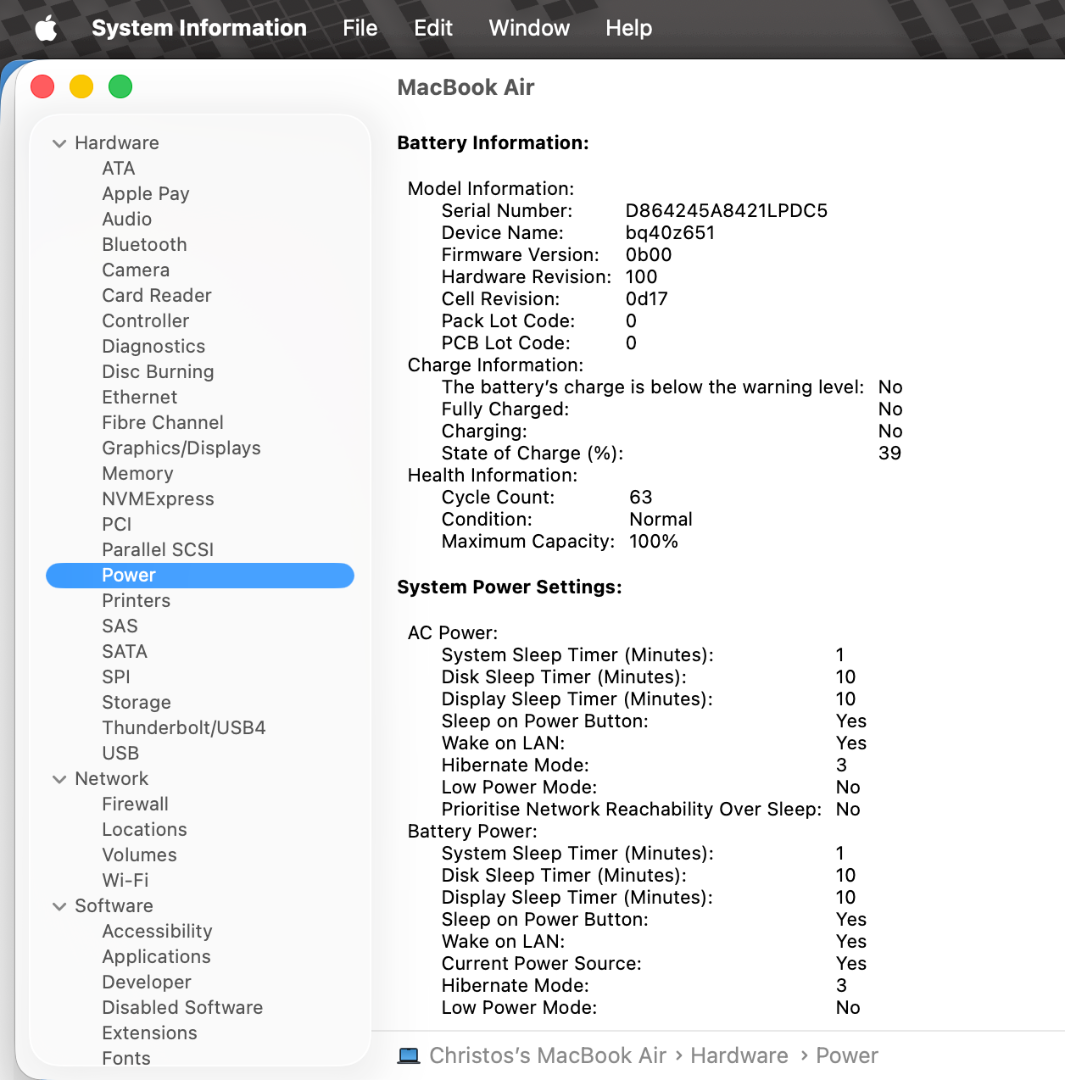Click the Maximum Capacity value 100%
The image size is (1065, 1080).
point(653,542)
